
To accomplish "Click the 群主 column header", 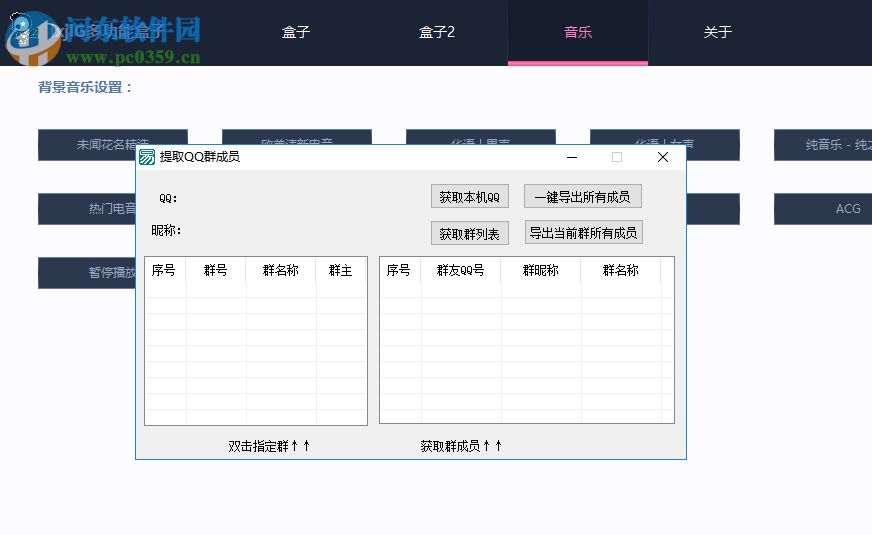I will pyautogui.click(x=340, y=270).
